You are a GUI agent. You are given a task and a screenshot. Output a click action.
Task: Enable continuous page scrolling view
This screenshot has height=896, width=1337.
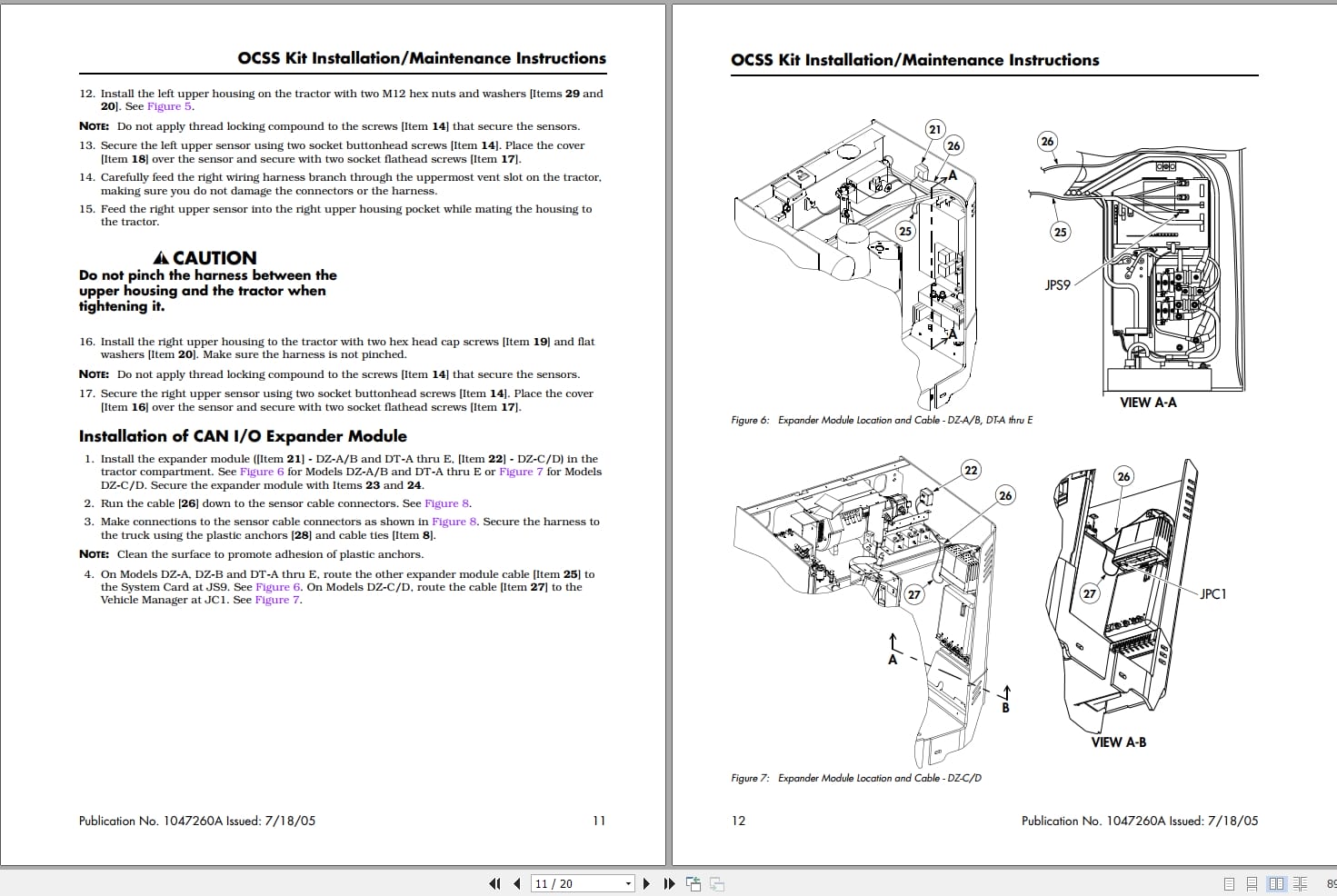(x=1252, y=882)
